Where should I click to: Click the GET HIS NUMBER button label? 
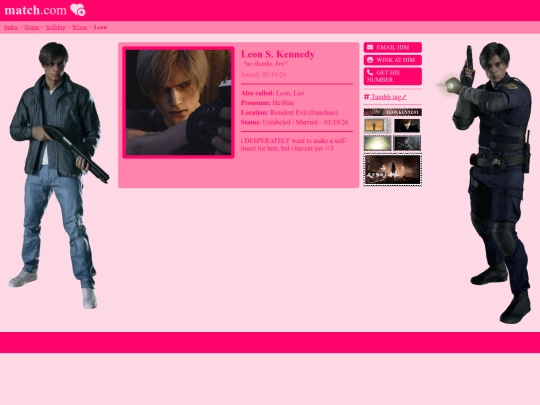point(383,76)
